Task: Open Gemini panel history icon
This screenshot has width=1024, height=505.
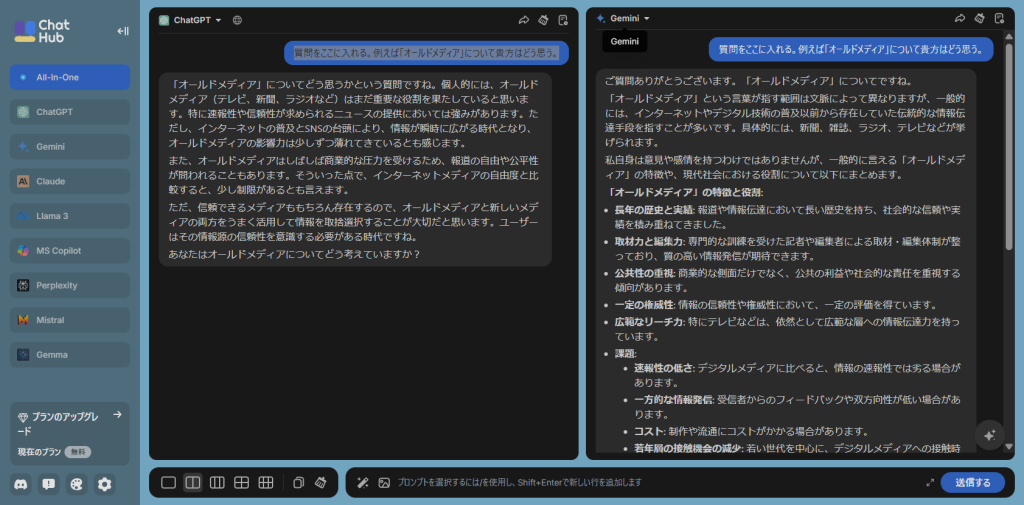Action: pos(999,18)
